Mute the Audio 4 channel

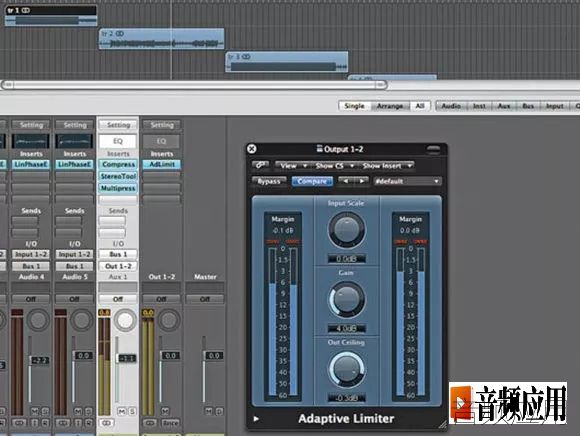pos(35,411)
